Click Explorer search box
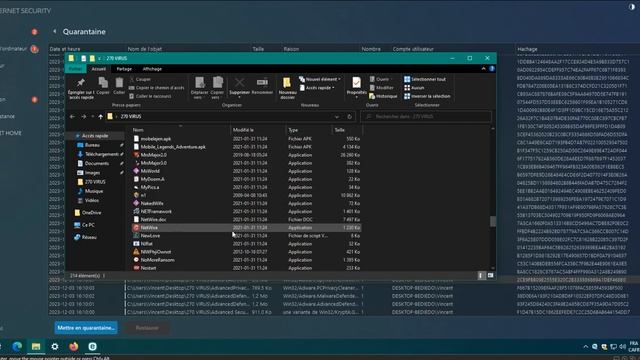Screen dimensions: 640x360 coord(427,117)
